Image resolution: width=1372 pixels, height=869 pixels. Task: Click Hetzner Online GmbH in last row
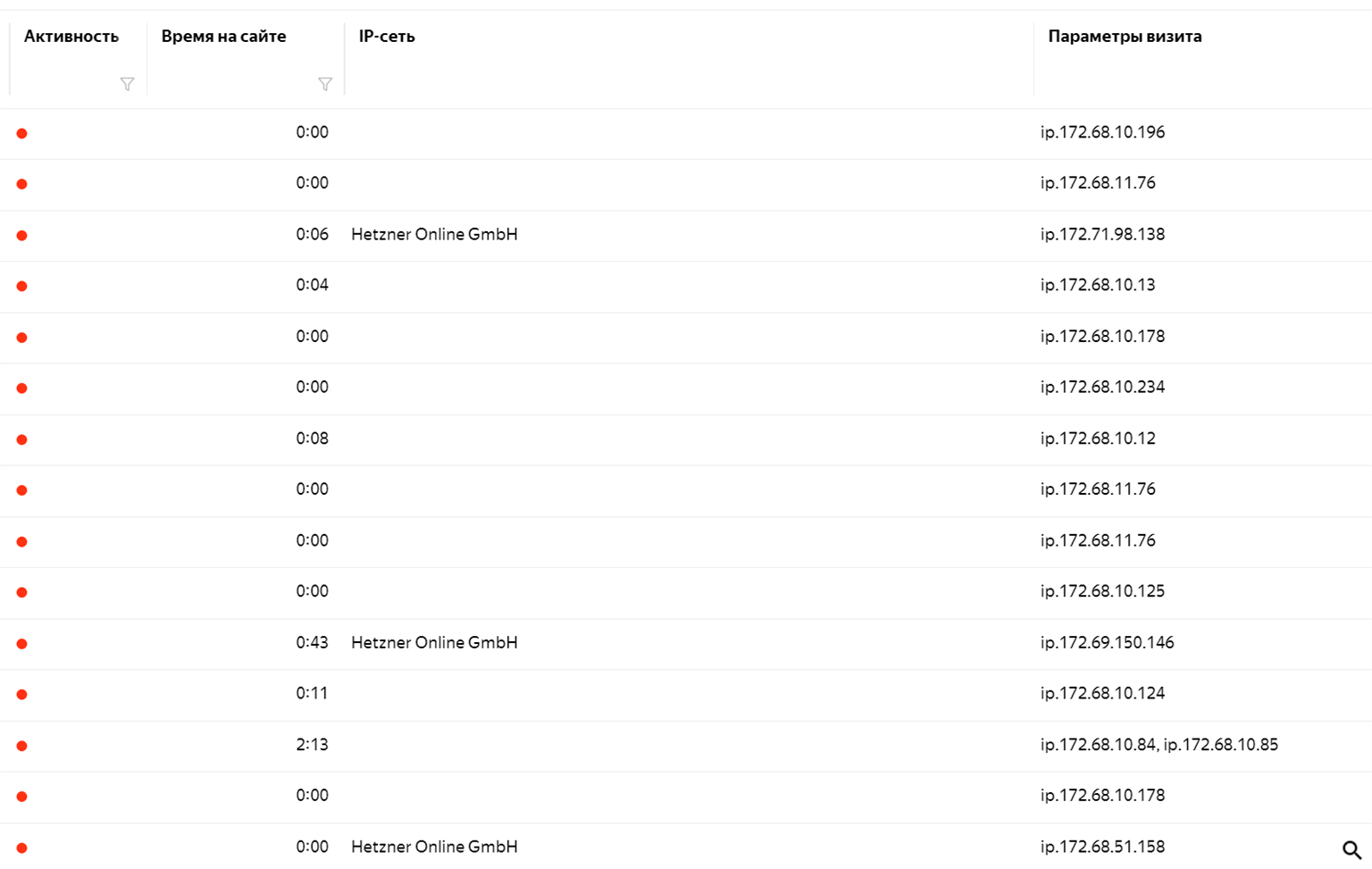click(434, 847)
